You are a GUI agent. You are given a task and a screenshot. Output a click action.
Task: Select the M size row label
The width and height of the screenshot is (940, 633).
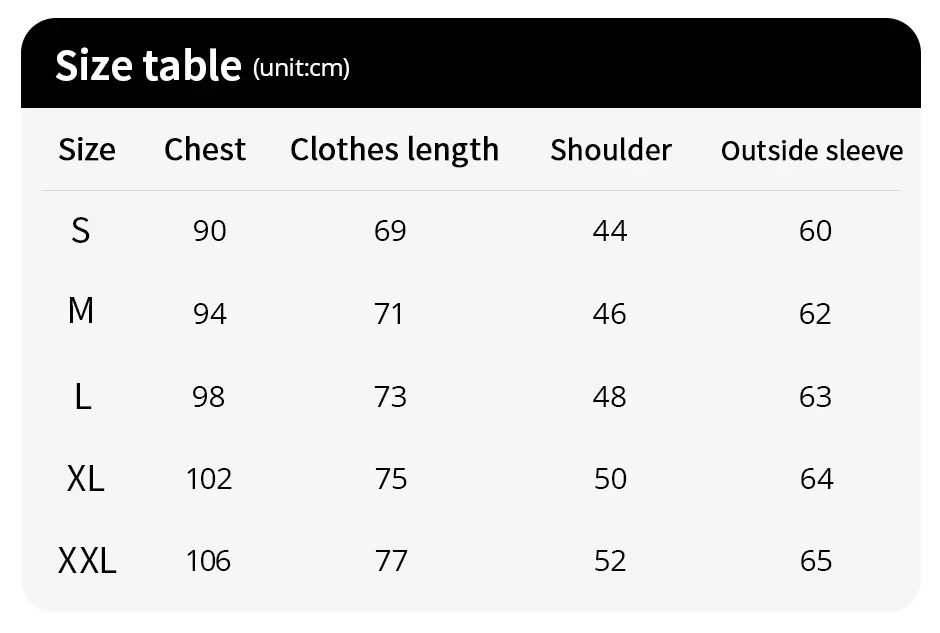coord(81,311)
